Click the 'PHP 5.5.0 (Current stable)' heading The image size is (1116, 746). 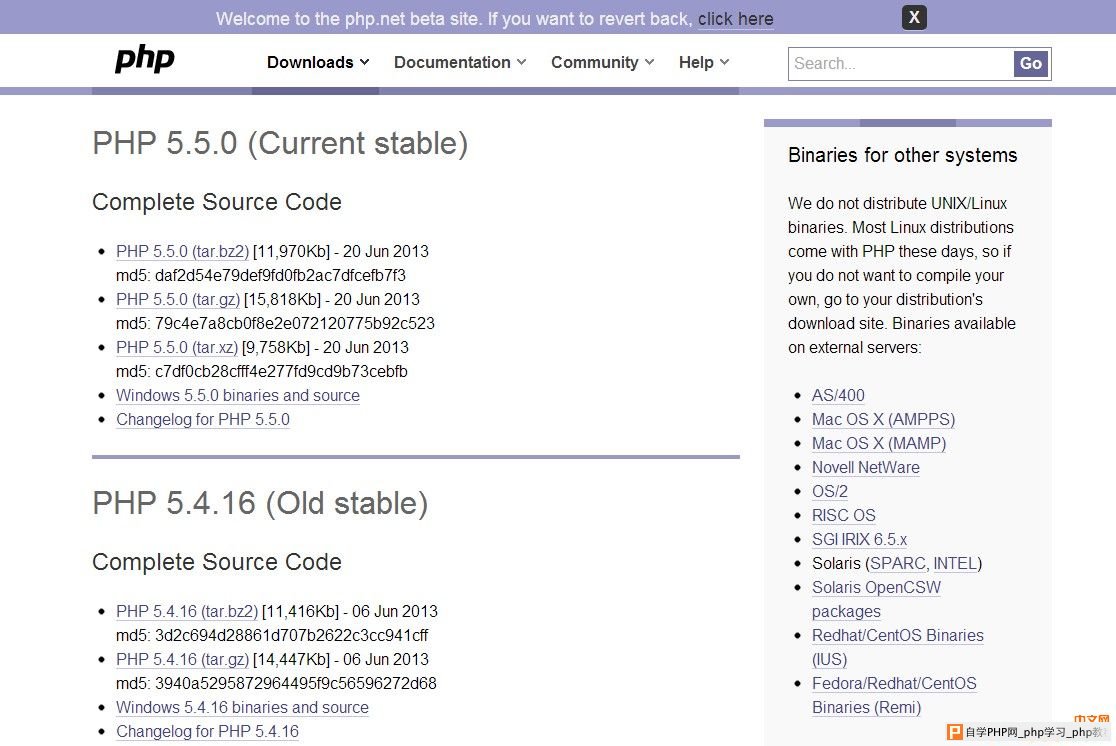coord(280,144)
